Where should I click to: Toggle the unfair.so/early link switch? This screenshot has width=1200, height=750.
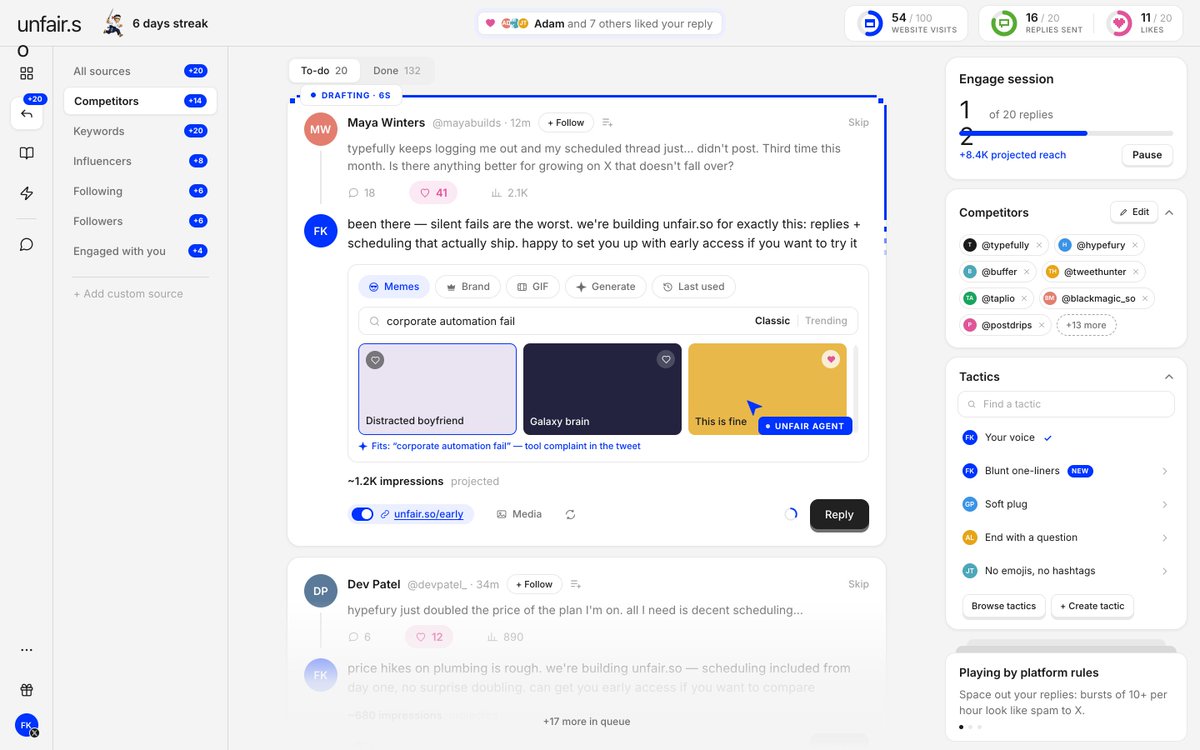coord(362,514)
